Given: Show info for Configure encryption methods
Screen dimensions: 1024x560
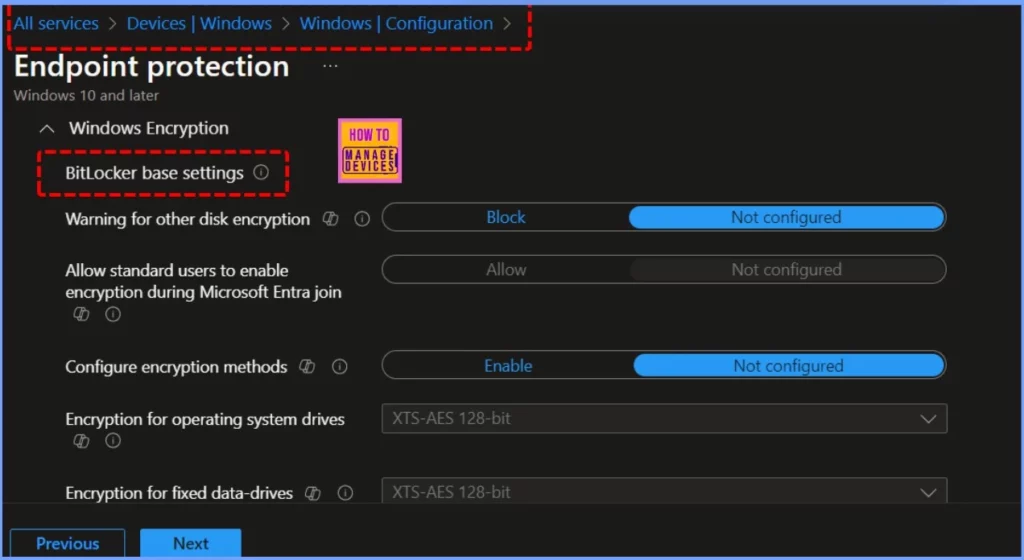Looking at the screenshot, I should pyautogui.click(x=340, y=367).
